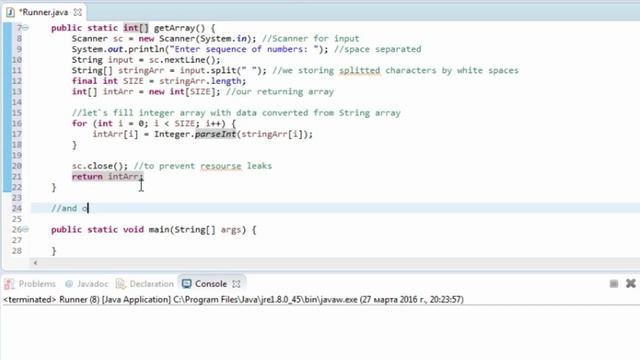Click the text 'return intArr;'
Screen dimensions: 640x360
(108, 176)
